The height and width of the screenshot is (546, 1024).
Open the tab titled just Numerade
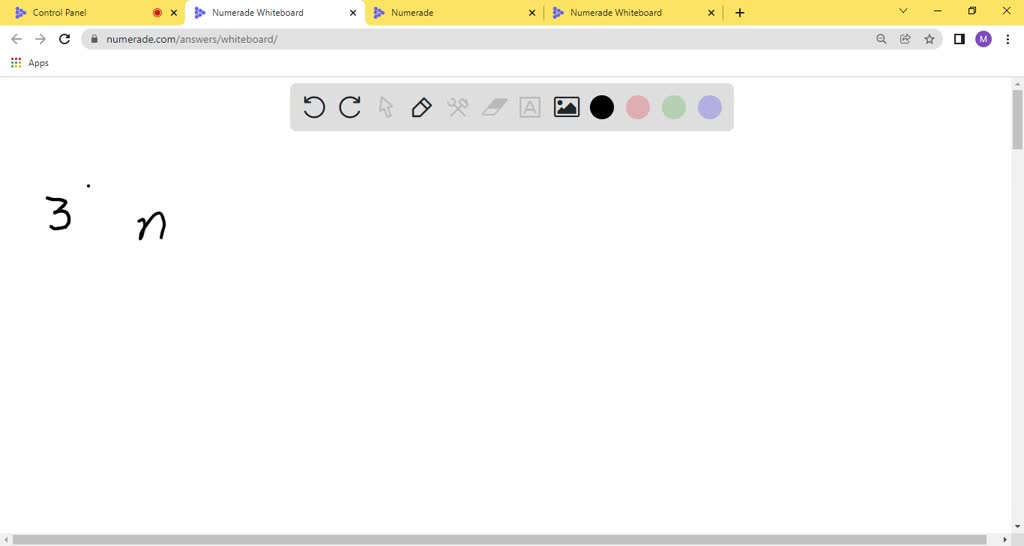click(x=450, y=13)
